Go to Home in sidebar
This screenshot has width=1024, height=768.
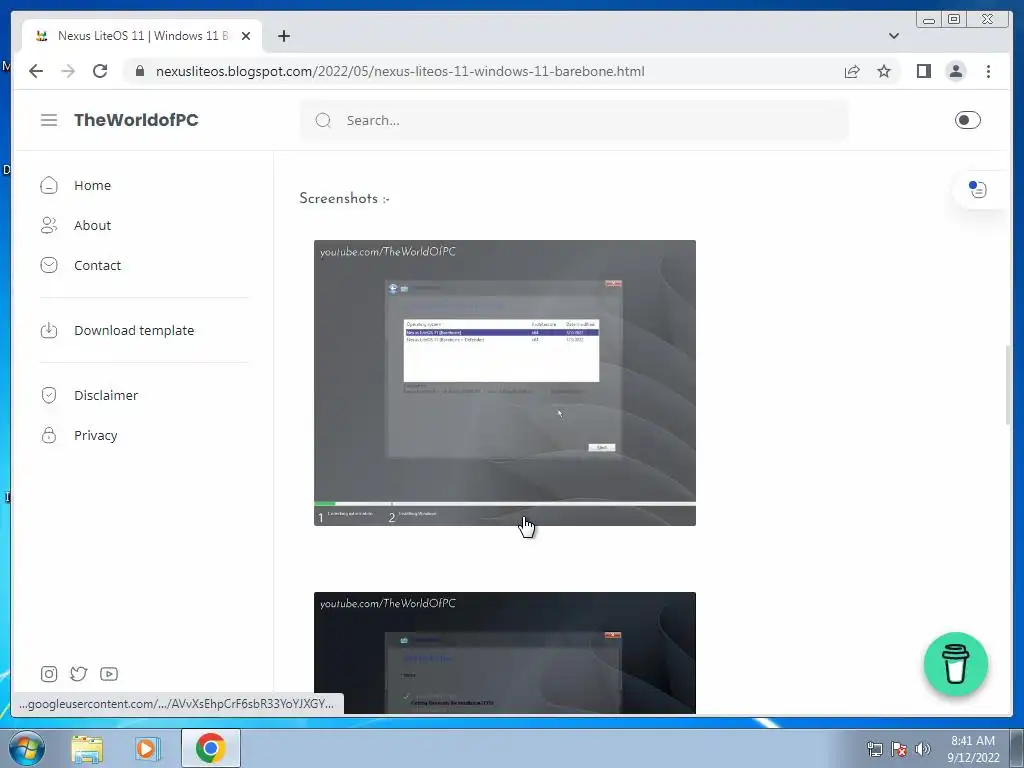click(92, 185)
